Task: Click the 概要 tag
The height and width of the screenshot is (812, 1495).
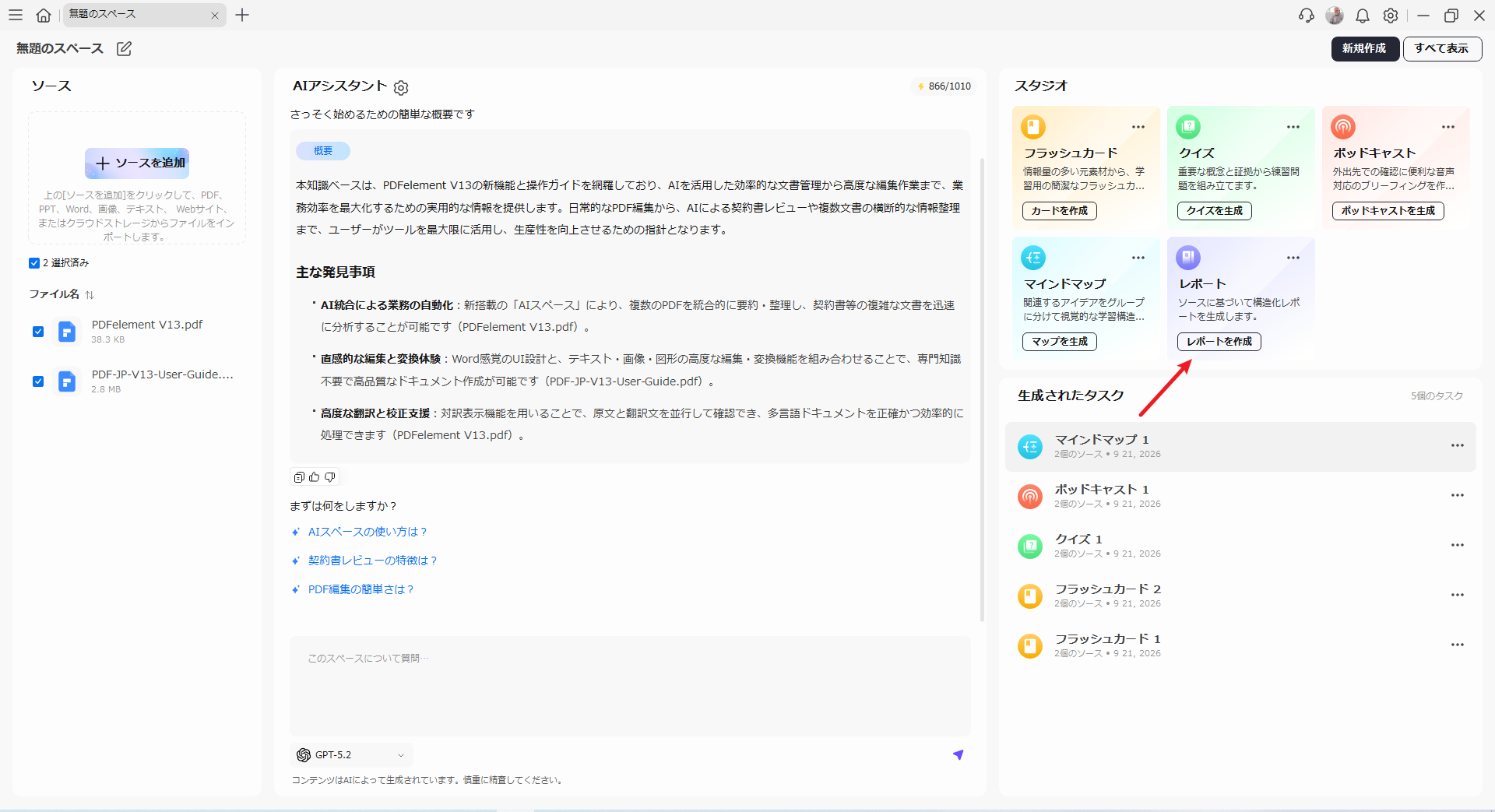Action: tap(323, 151)
